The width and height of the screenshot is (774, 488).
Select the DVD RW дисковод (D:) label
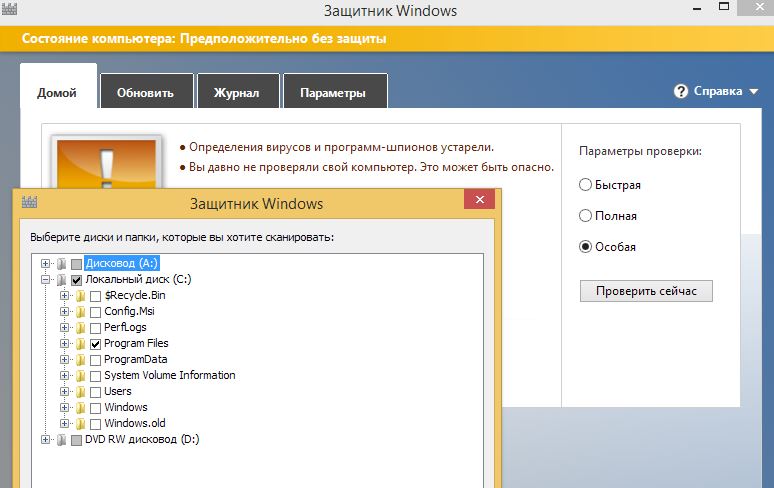tap(142, 440)
